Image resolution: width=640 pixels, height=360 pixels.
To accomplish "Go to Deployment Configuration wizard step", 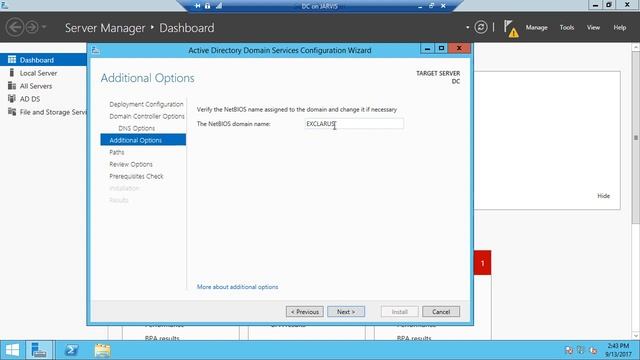I will click(146, 104).
